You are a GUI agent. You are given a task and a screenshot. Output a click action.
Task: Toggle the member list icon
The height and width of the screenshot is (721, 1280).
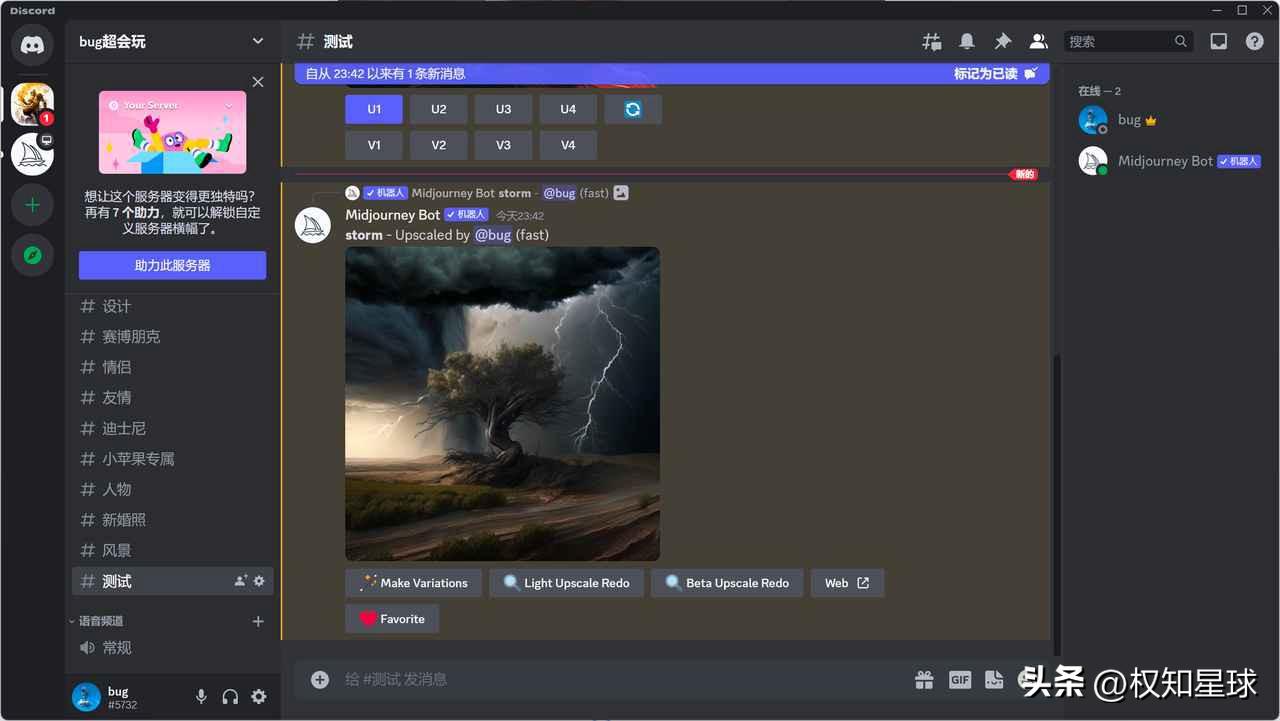pyautogui.click(x=1038, y=41)
